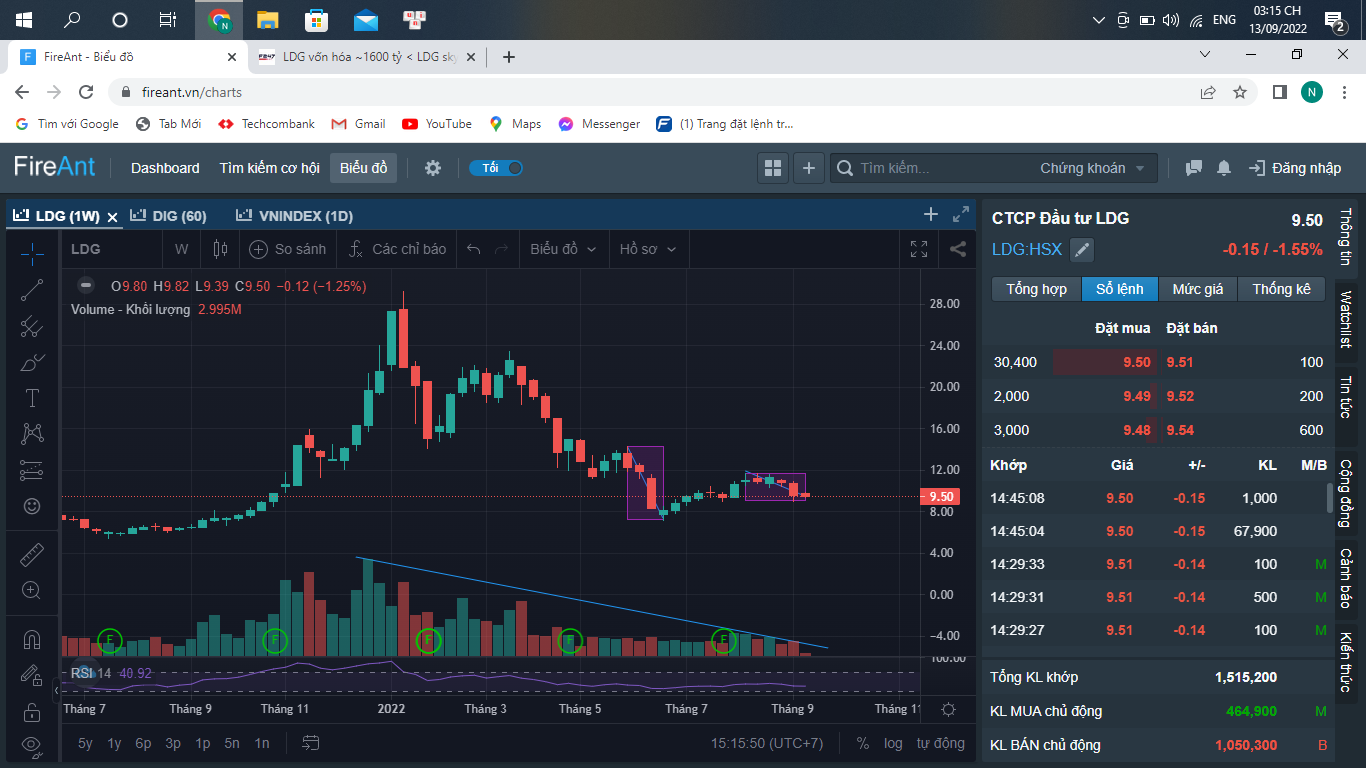Open the Tổng hợp tab
The width and height of the screenshot is (1366, 768).
point(1036,289)
